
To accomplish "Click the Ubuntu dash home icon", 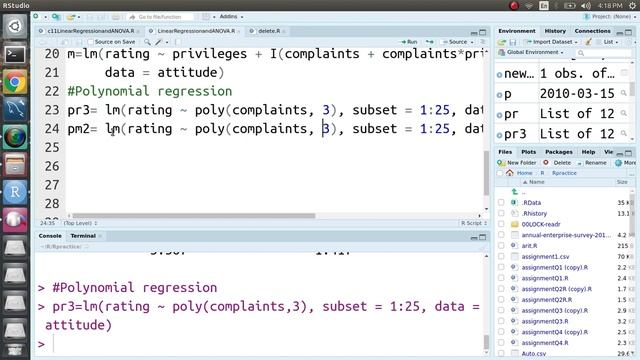I will point(15,27).
